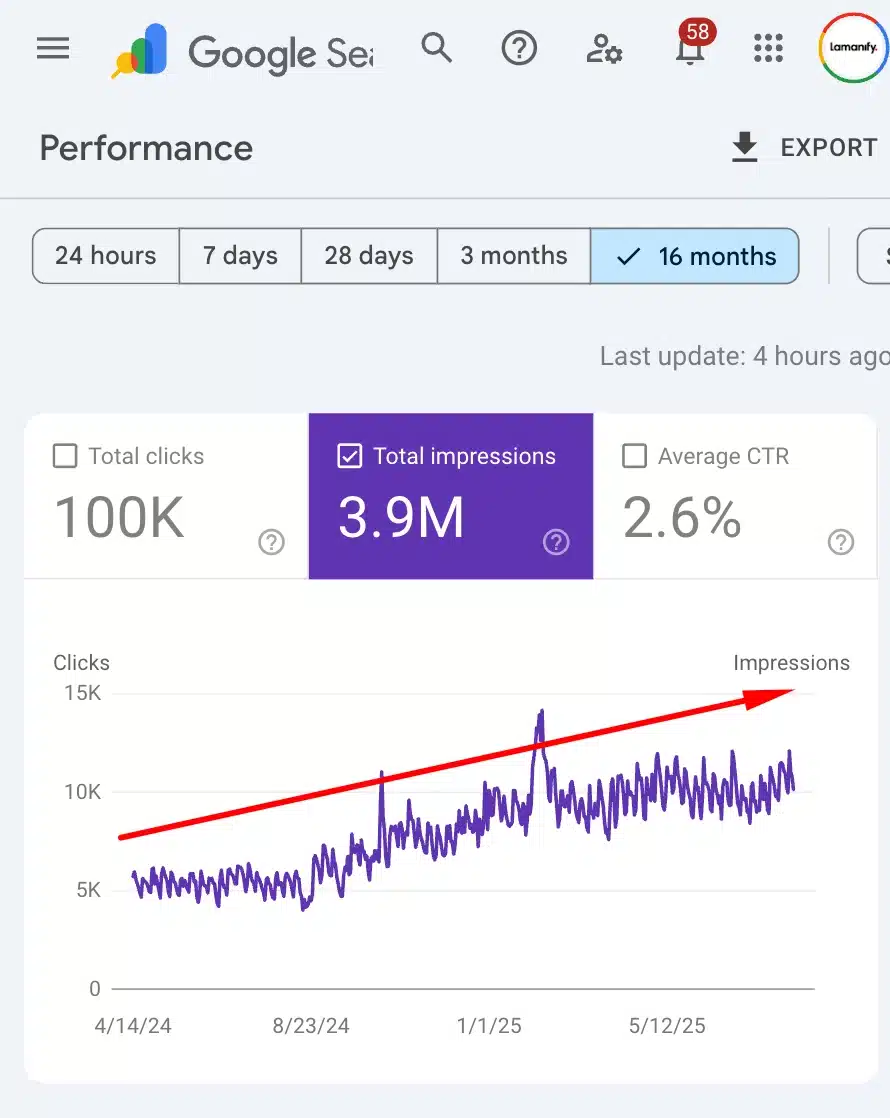Screen dimensions: 890x1118
Task: Enable the Average CTR checkbox
Action: pyautogui.click(x=634, y=456)
